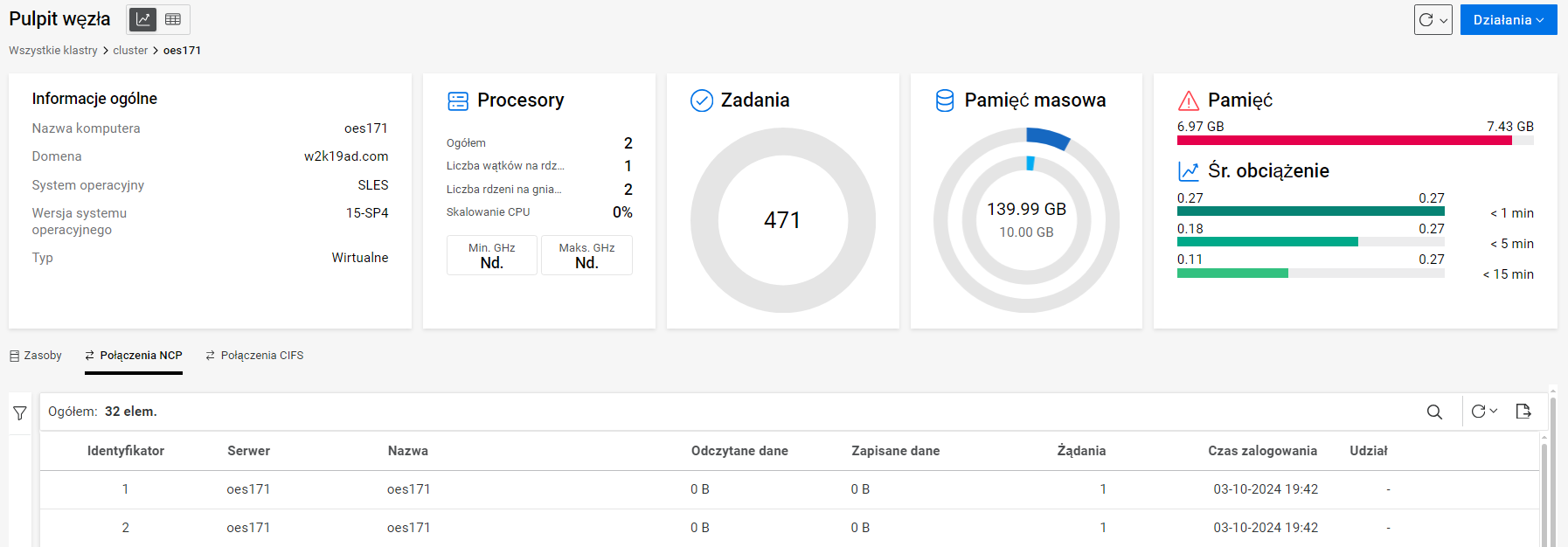The width and height of the screenshot is (1568, 547).
Task: Click the 471 tasks donut chart
Action: [x=783, y=220]
